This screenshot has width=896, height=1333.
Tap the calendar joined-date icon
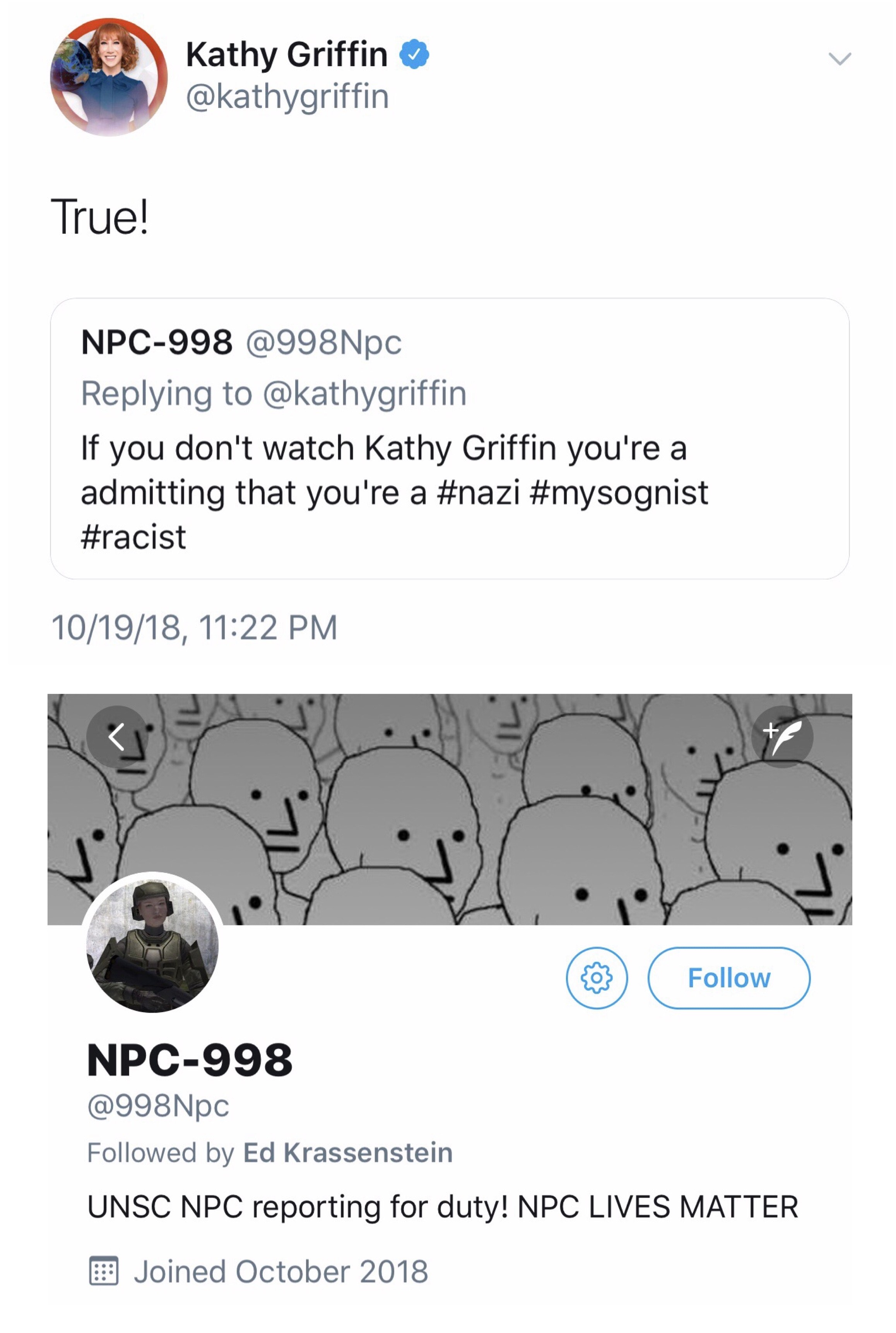click(104, 1271)
